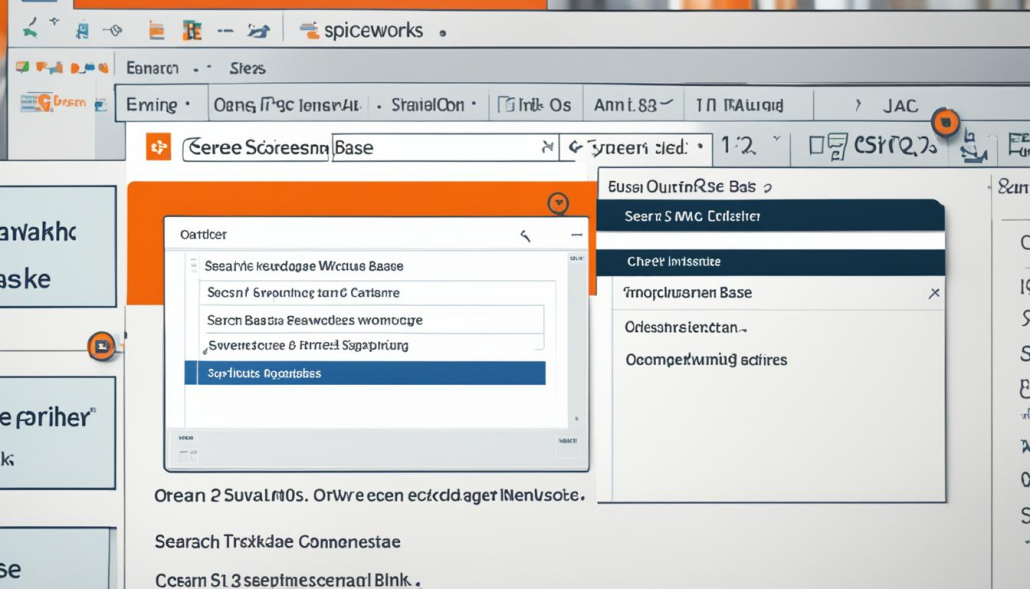Select the Soveretscuee 8 Rrned Sgapiriurg row
Image resolution: width=1030 pixels, height=589 pixels.
coord(371,345)
